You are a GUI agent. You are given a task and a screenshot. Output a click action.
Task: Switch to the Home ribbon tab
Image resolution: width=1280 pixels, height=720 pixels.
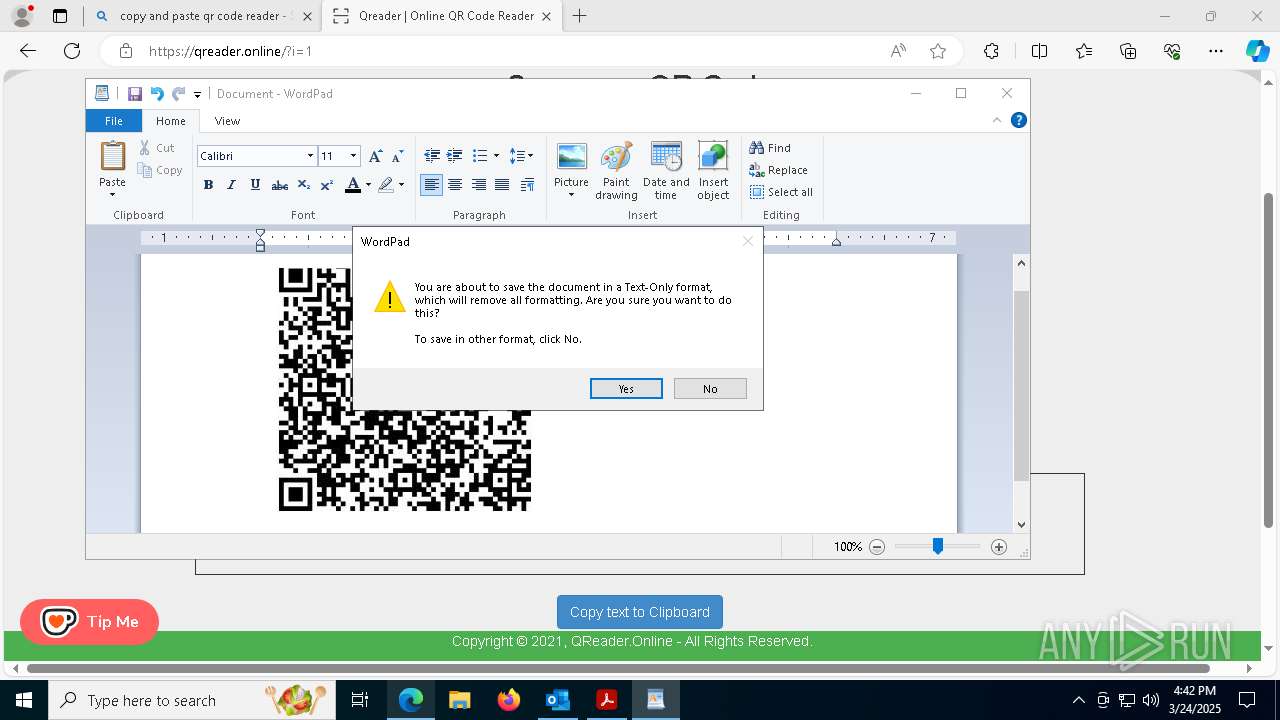[x=171, y=121]
